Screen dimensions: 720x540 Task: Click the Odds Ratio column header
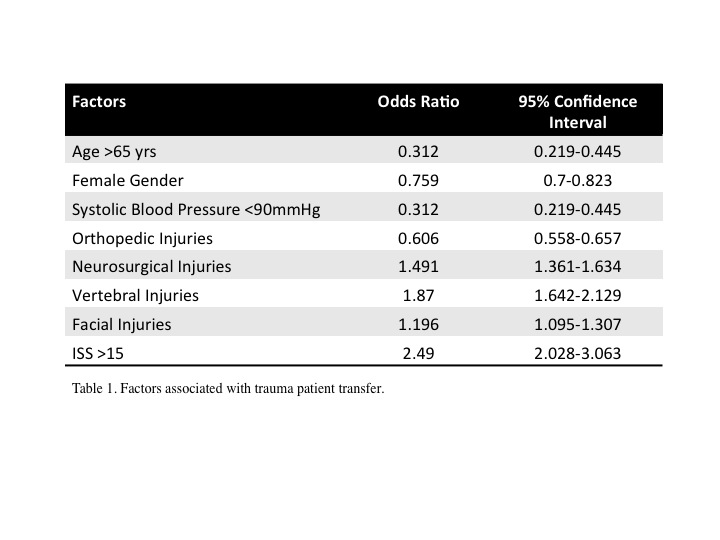point(418,101)
